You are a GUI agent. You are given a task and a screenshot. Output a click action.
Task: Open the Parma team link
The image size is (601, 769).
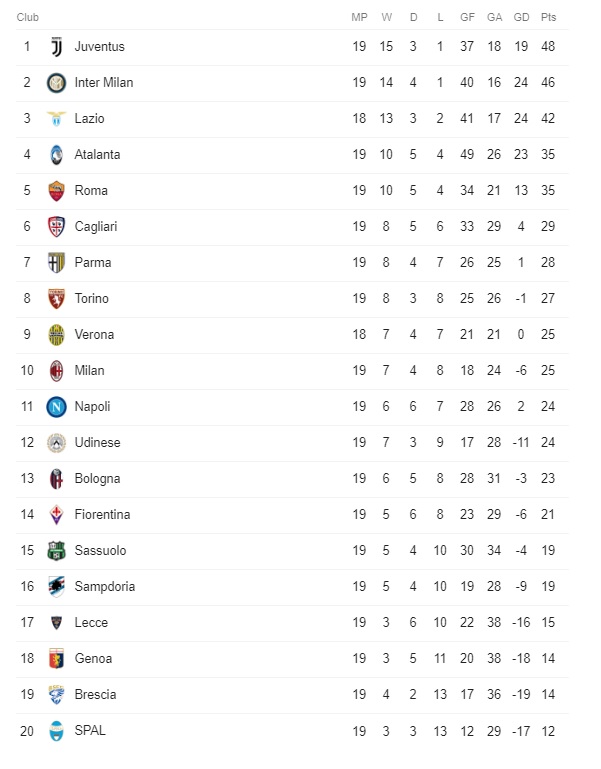[x=93, y=262]
